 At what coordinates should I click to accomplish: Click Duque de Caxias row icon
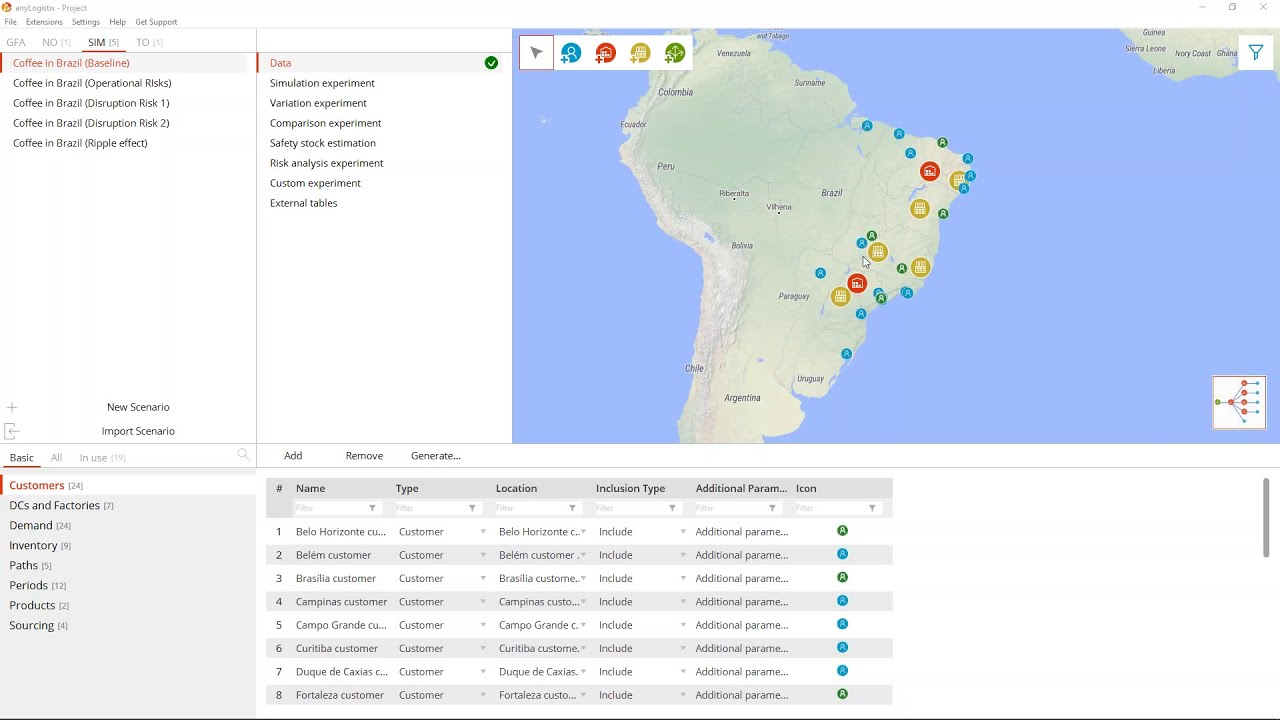pyautogui.click(x=842, y=671)
